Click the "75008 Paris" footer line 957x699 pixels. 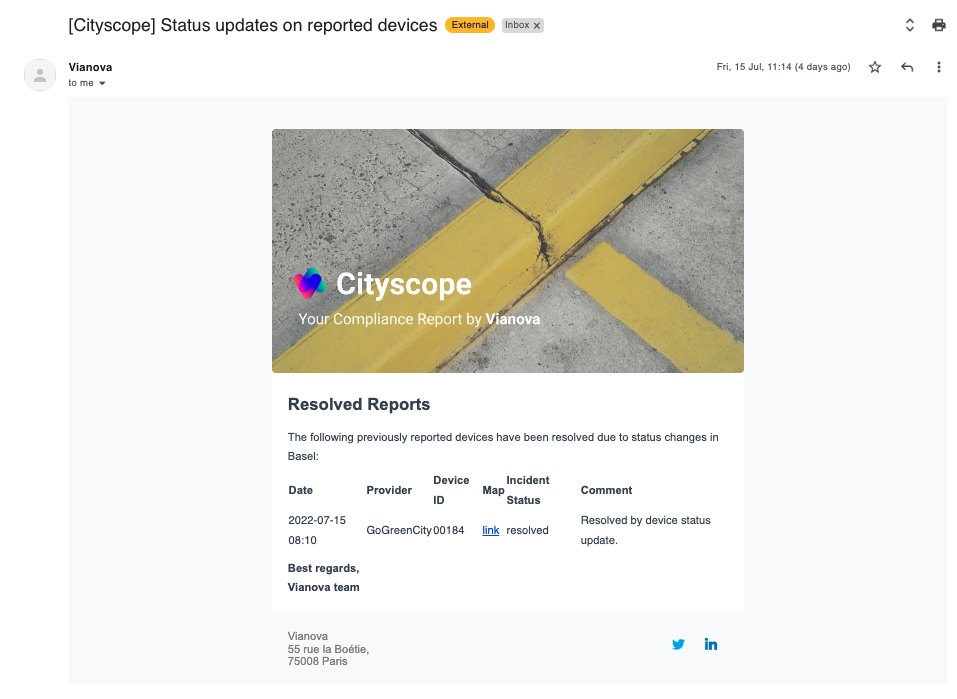317,661
